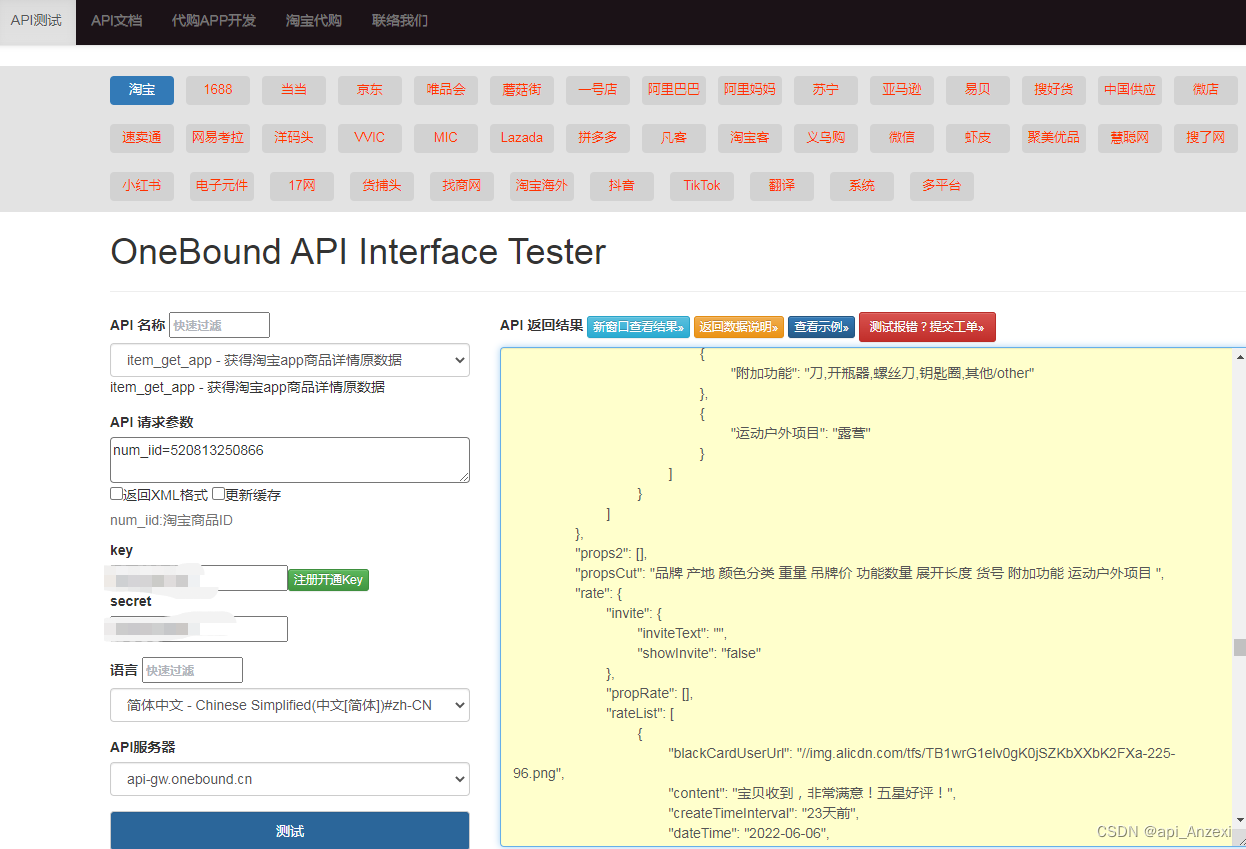The image size is (1246, 849).
Task: Pick the 网易考拉 platform button
Action: point(218,138)
